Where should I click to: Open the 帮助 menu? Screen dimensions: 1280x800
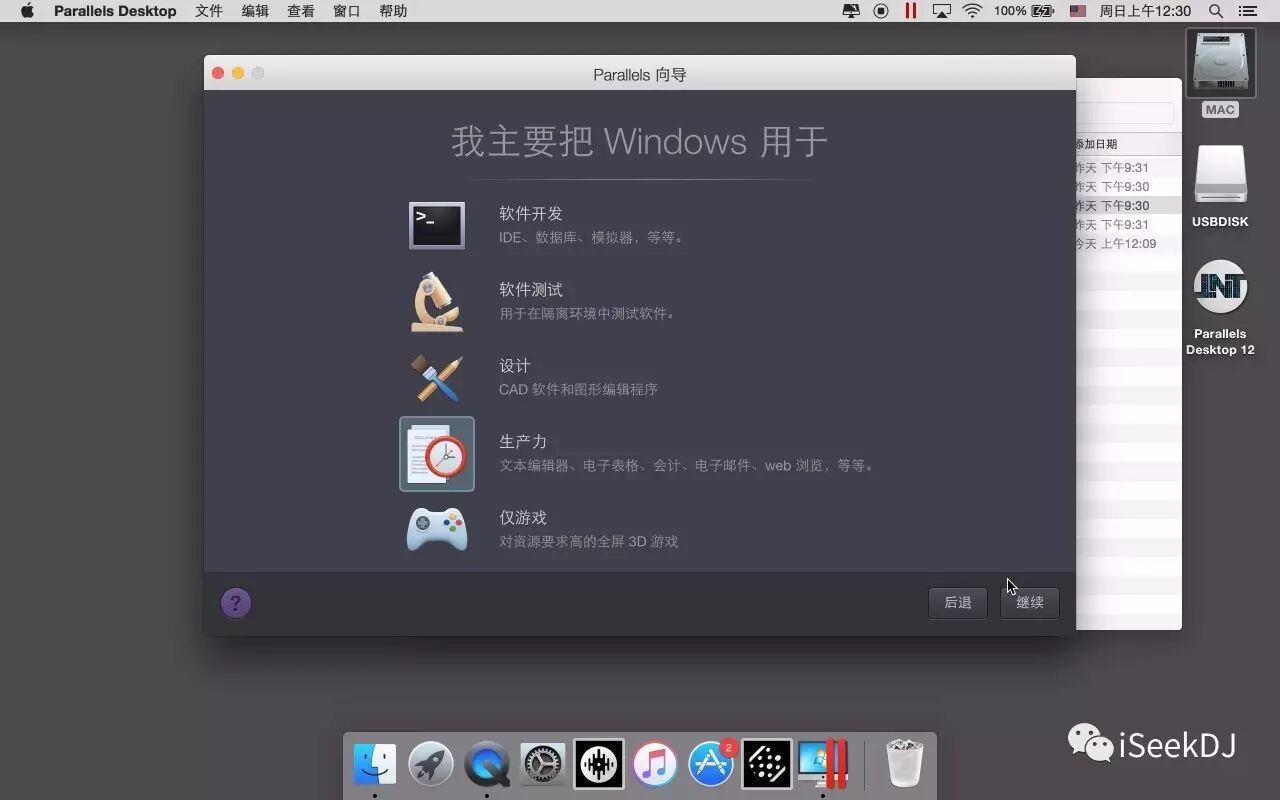(393, 11)
